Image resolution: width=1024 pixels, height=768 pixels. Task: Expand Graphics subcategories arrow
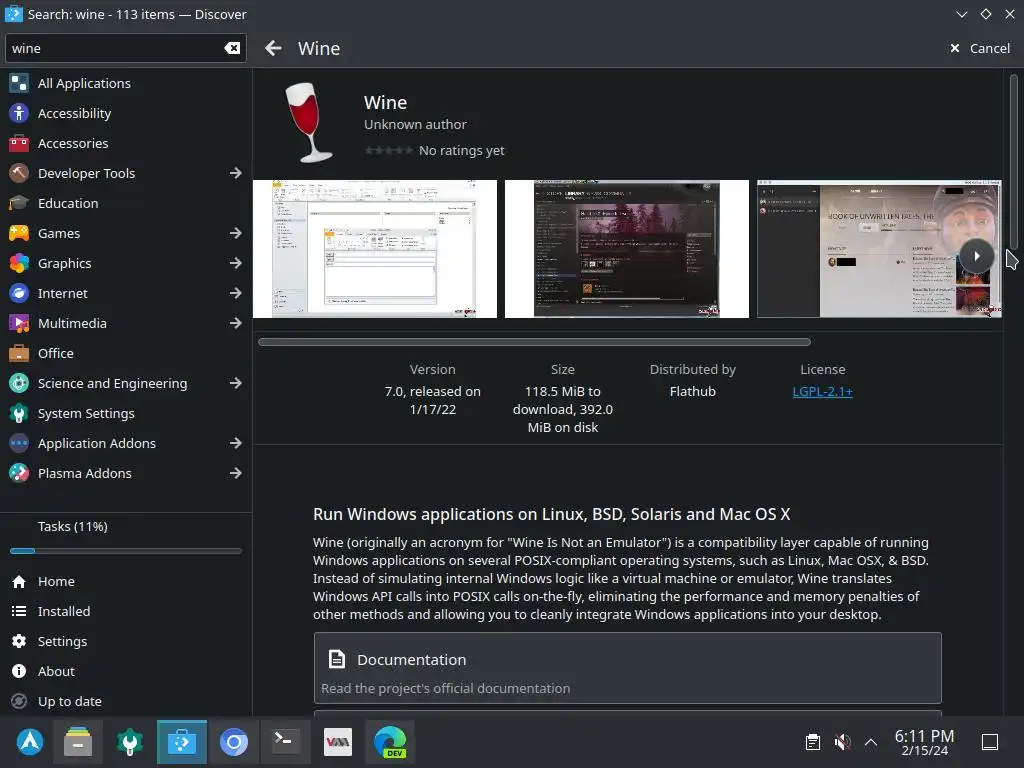(x=236, y=263)
